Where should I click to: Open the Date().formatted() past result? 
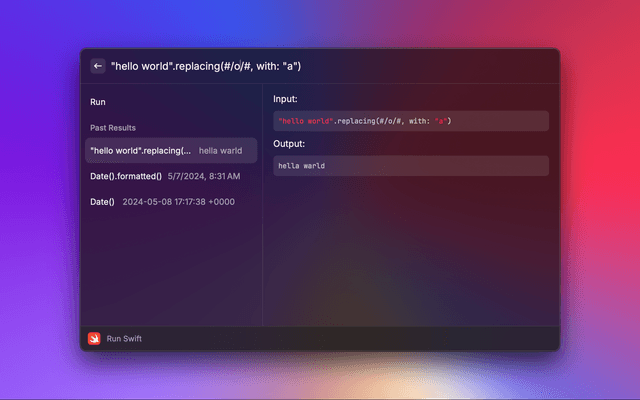click(x=126, y=176)
